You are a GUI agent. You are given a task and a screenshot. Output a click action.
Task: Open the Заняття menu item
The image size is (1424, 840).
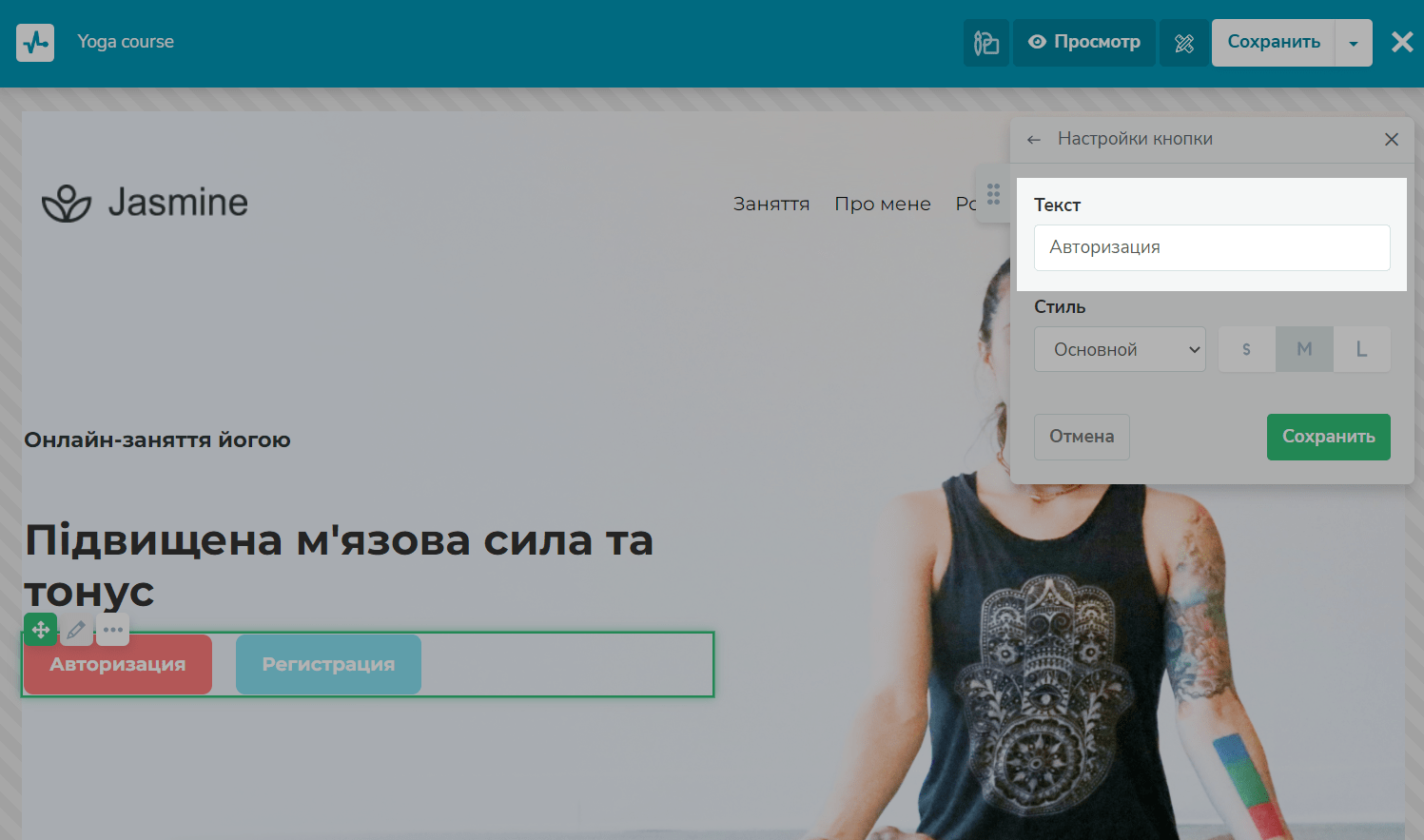(x=771, y=204)
